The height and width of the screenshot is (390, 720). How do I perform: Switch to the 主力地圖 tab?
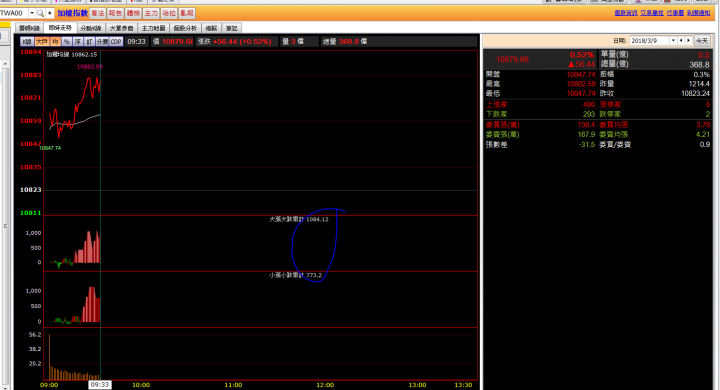click(x=153, y=28)
